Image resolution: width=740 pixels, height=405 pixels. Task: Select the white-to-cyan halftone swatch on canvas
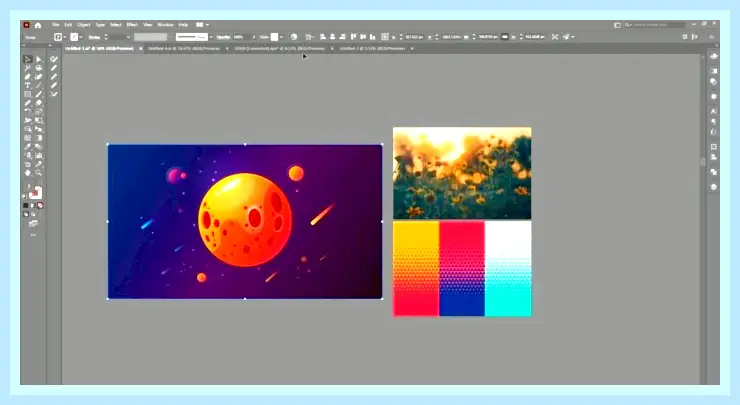coord(508,269)
